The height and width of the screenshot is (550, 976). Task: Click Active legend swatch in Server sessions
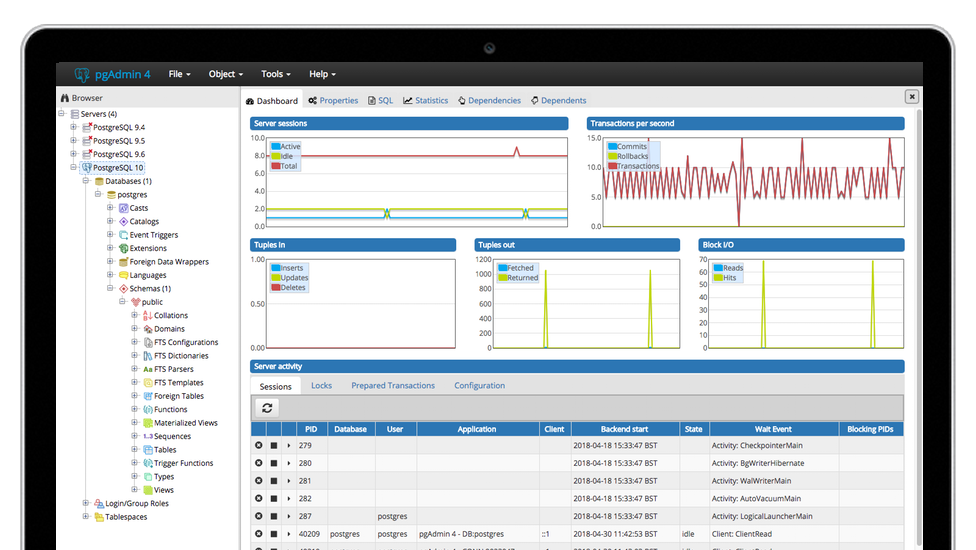276,146
